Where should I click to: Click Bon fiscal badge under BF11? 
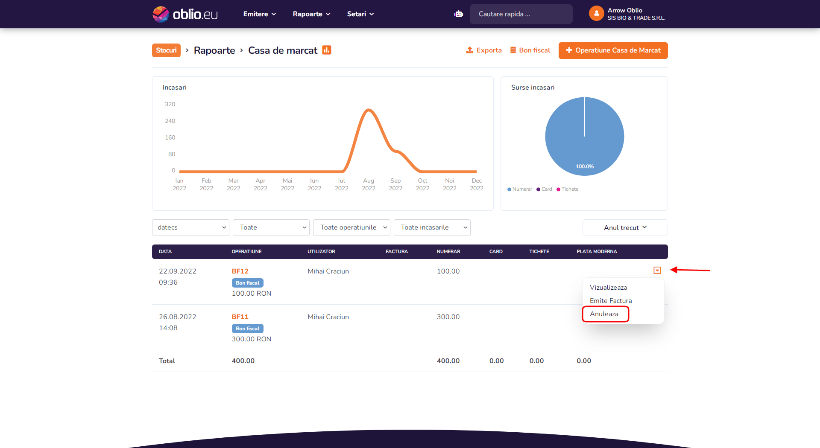[247, 328]
